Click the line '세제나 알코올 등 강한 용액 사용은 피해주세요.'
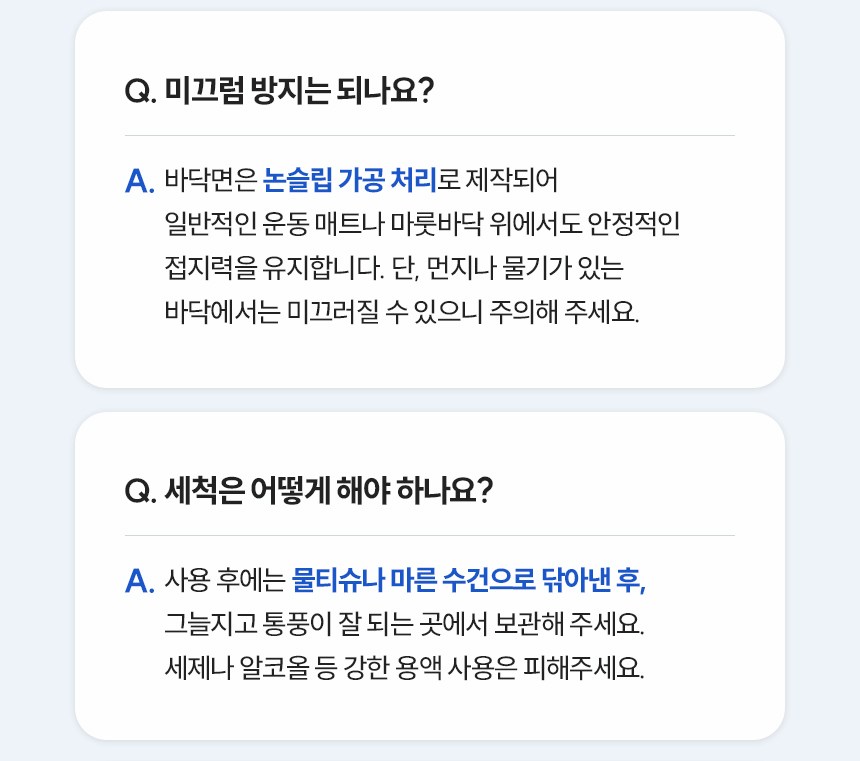The width and height of the screenshot is (860, 761). (x=404, y=667)
